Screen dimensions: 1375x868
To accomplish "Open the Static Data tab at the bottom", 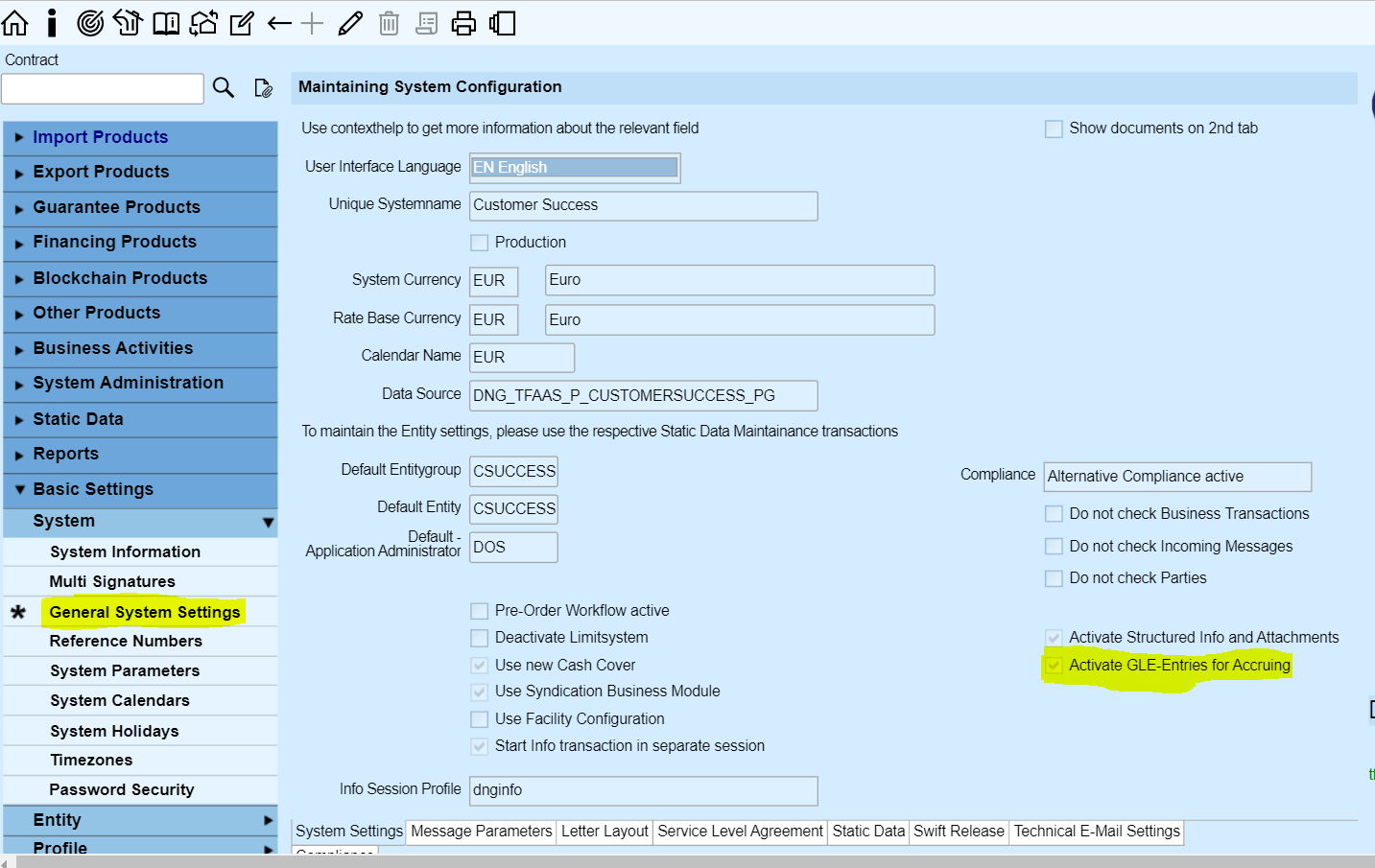I will [868, 832].
